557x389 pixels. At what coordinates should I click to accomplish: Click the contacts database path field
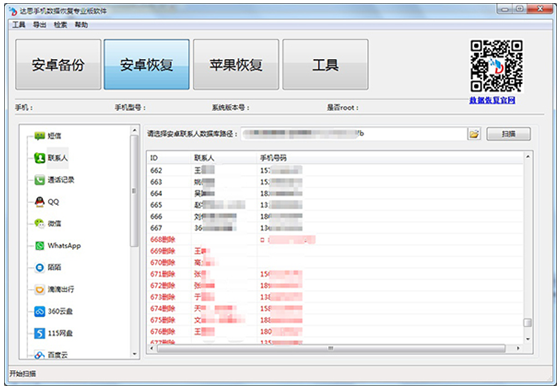[x=354, y=134]
